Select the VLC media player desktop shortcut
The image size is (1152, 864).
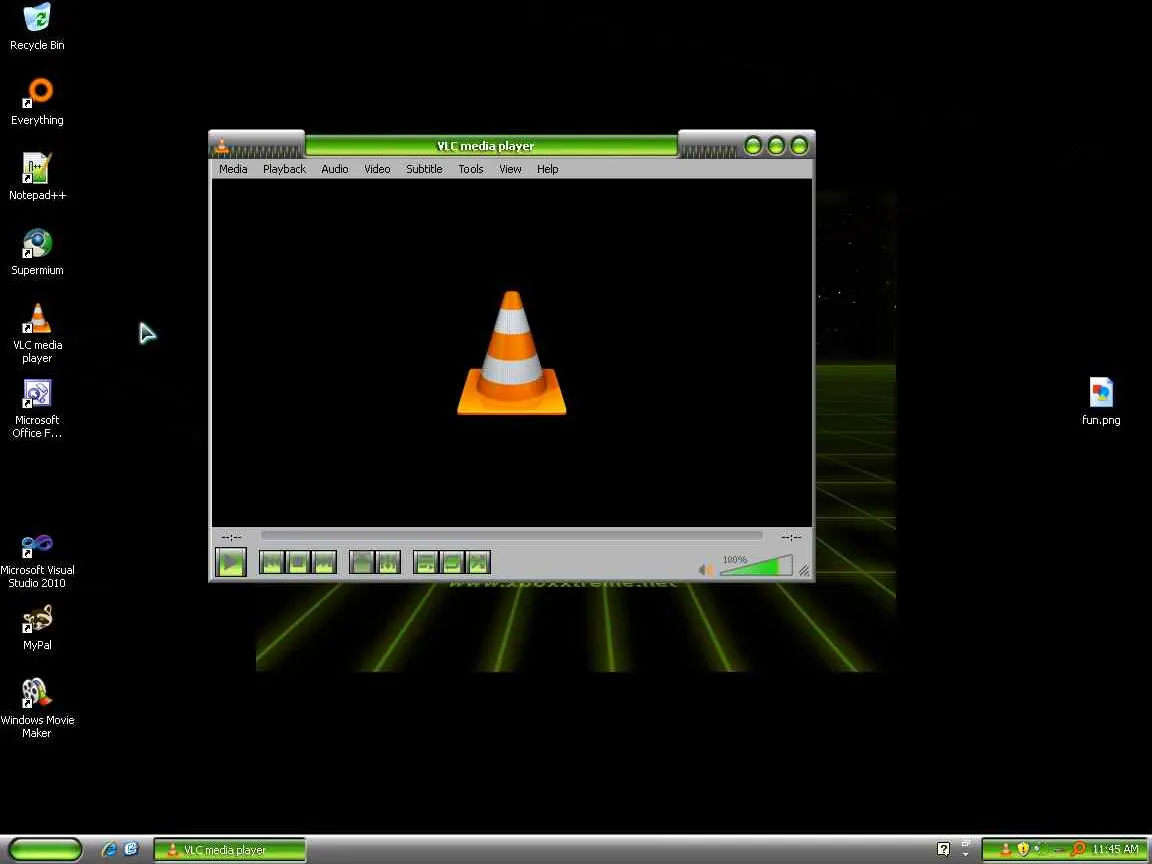coord(37,334)
